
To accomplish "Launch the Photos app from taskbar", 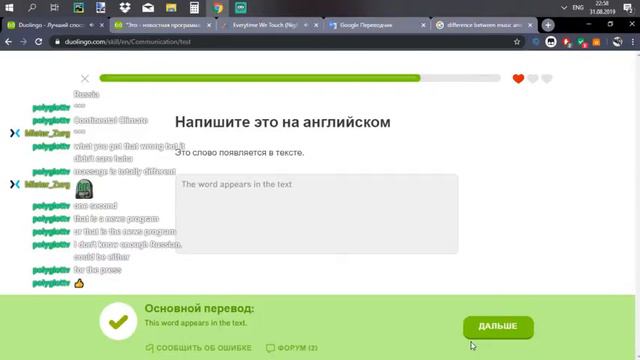I will (78, 8).
